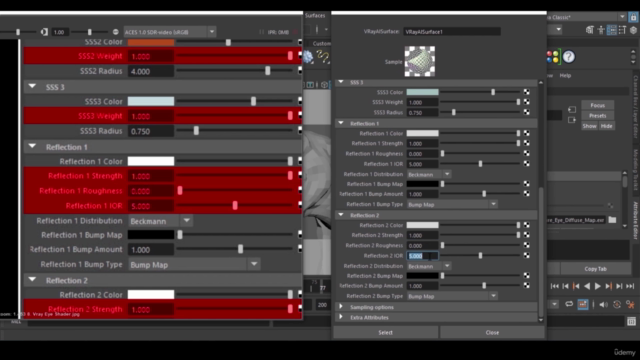
Task: Play animation backwards
Action: (587, 286)
